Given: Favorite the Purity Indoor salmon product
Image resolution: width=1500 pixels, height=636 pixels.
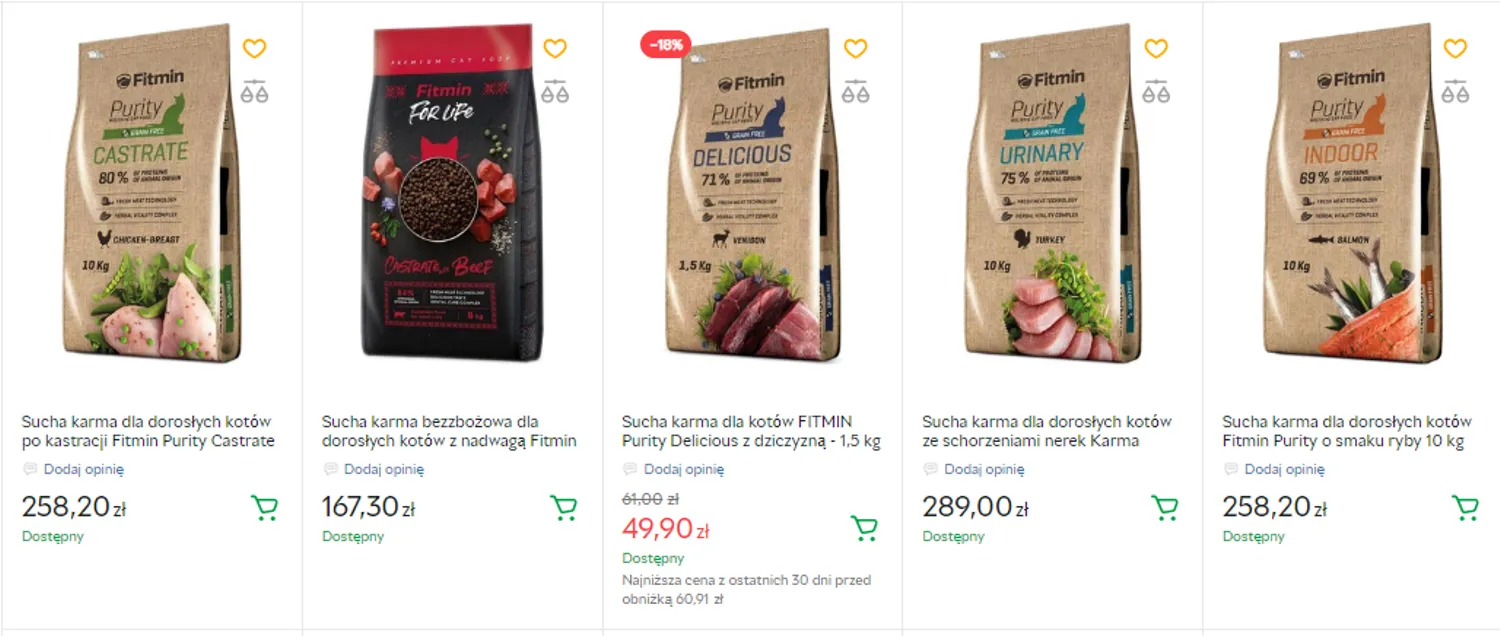Looking at the screenshot, I should pyautogui.click(x=1455, y=48).
